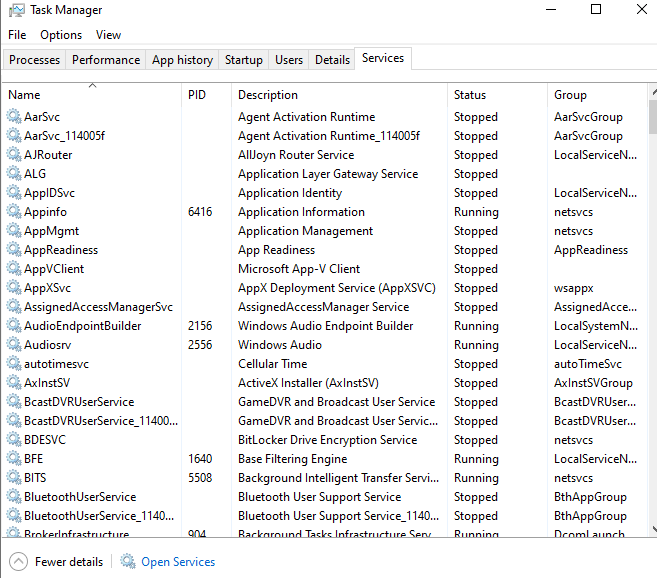Open the View menu
657x578 pixels.
[x=109, y=35]
